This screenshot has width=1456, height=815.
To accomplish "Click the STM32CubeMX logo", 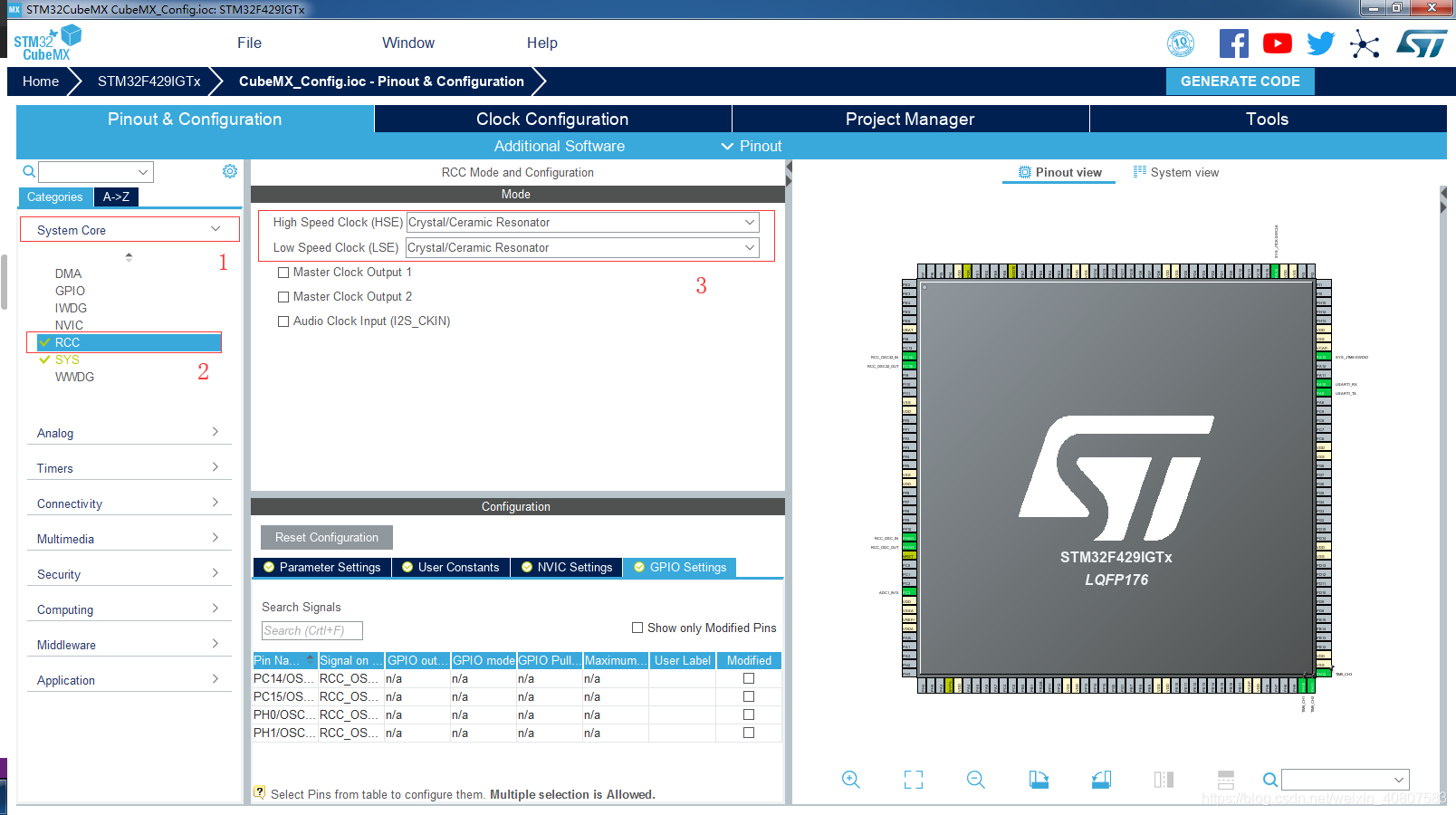I will tap(47, 43).
